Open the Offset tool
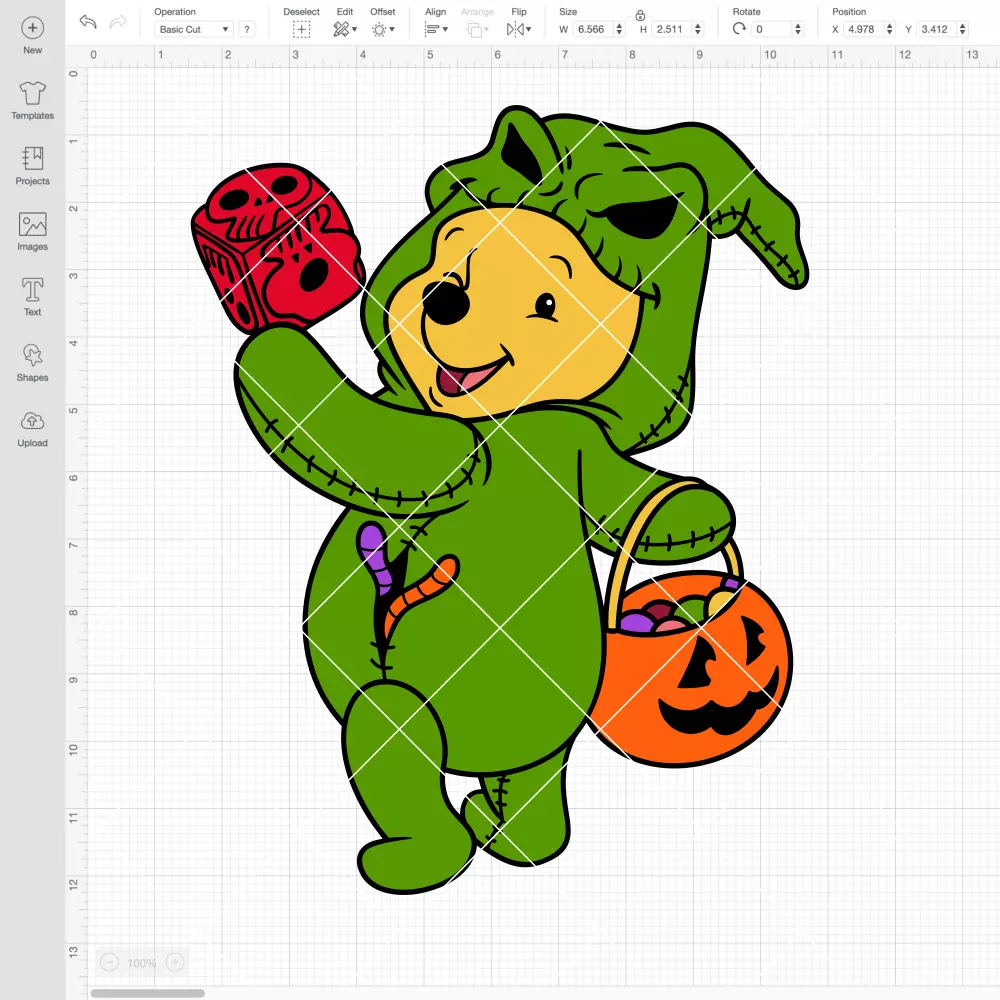Viewport: 1000px width, 1000px height. 383,29
